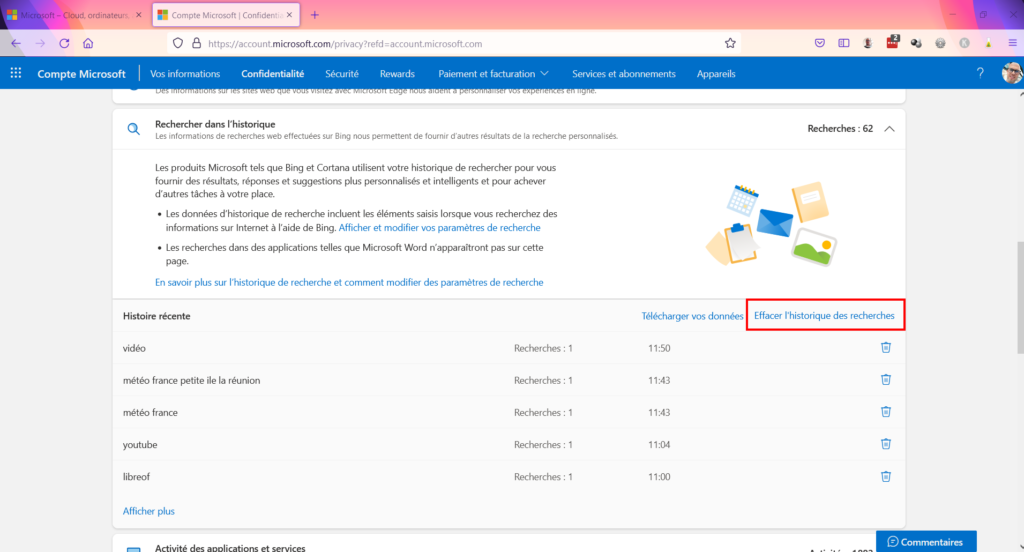Open the Microsoft app launcher grid
Image resolution: width=1024 pixels, height=552 pixels.
coord(16,74)
